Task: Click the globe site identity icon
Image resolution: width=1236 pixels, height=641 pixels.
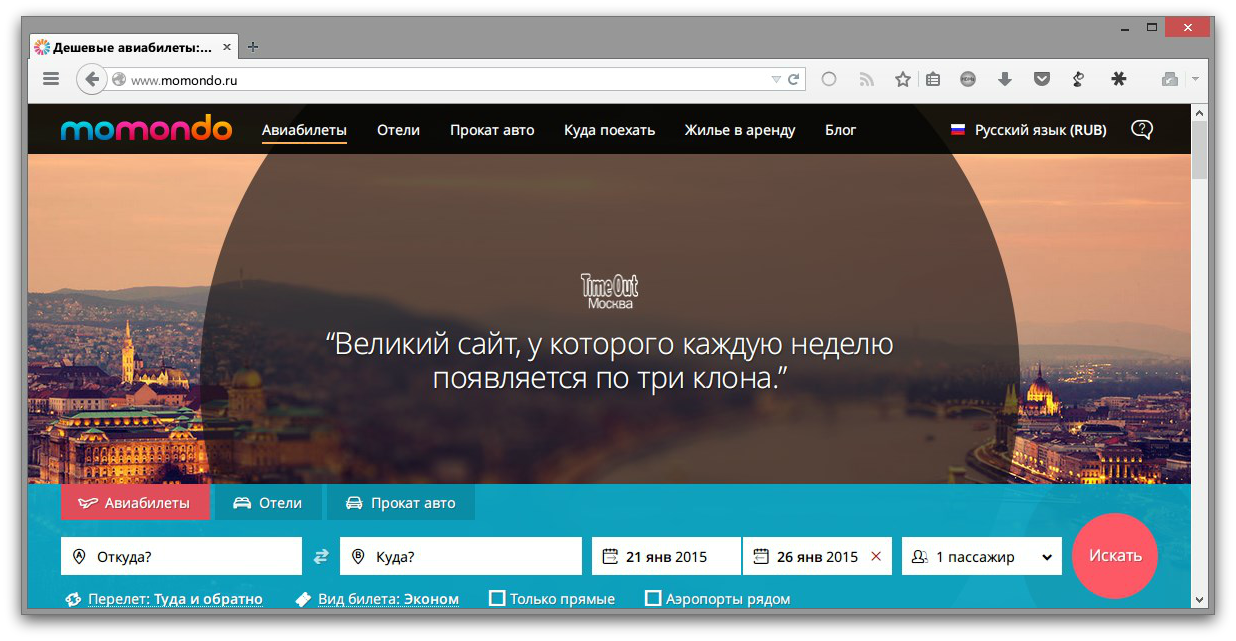Action: [x=118, y=79]
